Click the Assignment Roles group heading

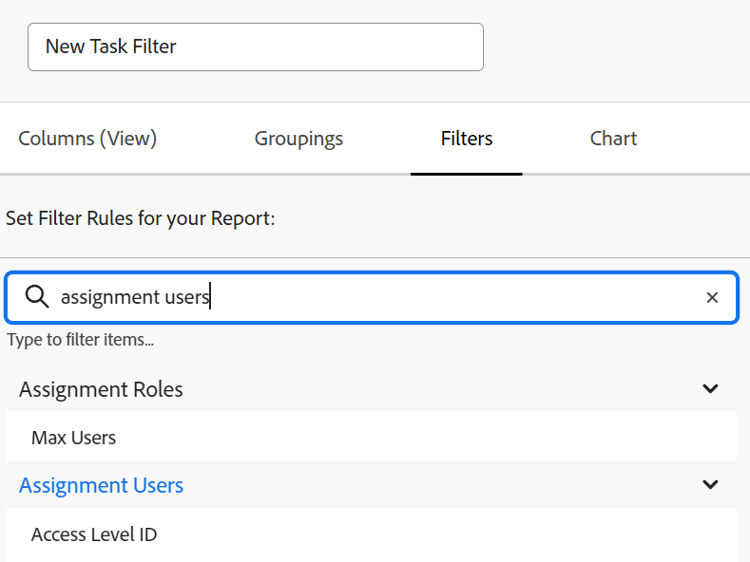101,389
